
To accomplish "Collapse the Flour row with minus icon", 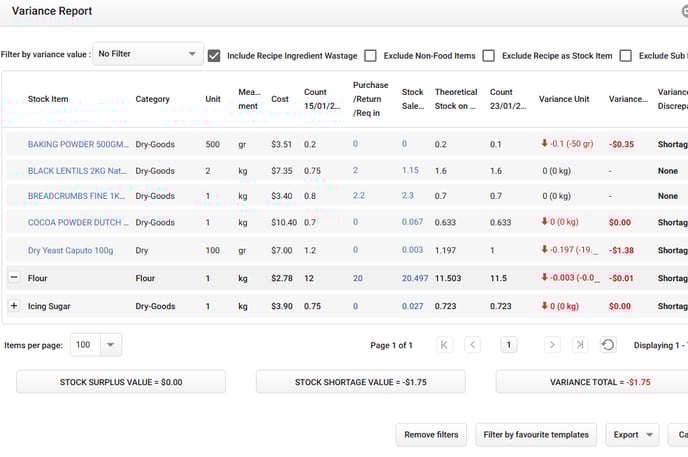I will coord(14,277).
